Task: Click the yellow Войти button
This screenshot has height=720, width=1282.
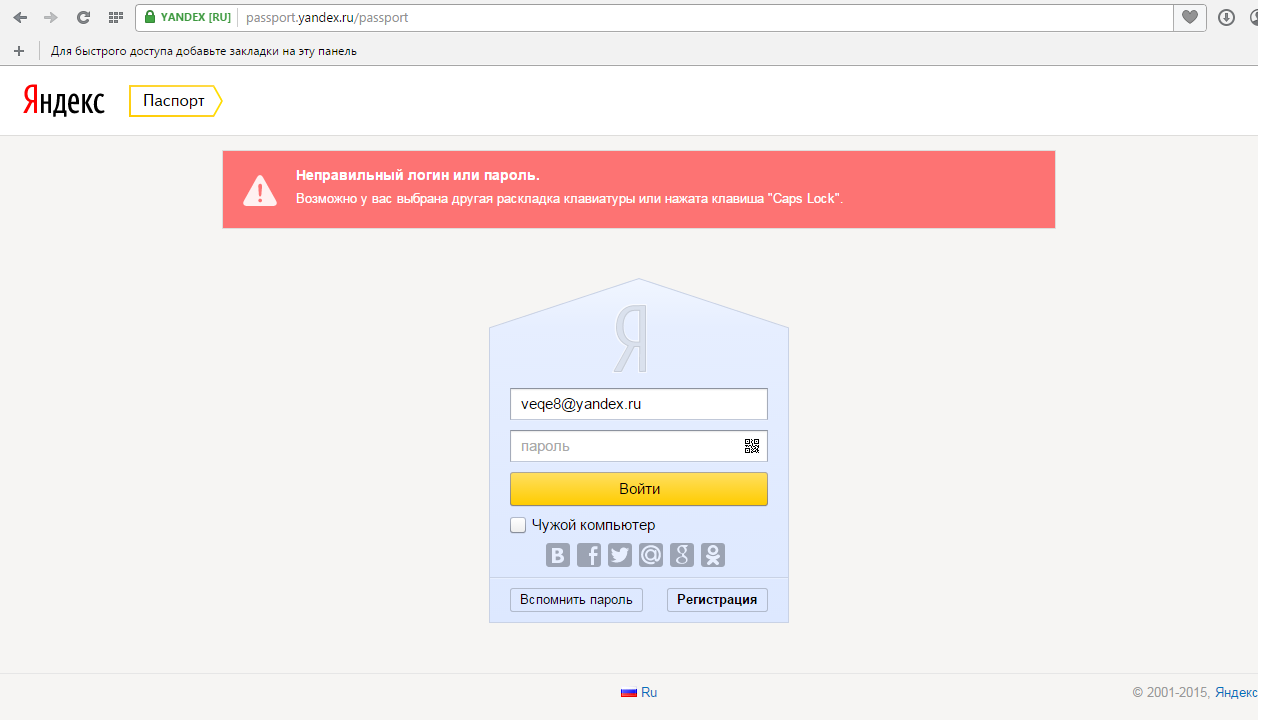Action: pyautogui.click(x=639, y=489)
